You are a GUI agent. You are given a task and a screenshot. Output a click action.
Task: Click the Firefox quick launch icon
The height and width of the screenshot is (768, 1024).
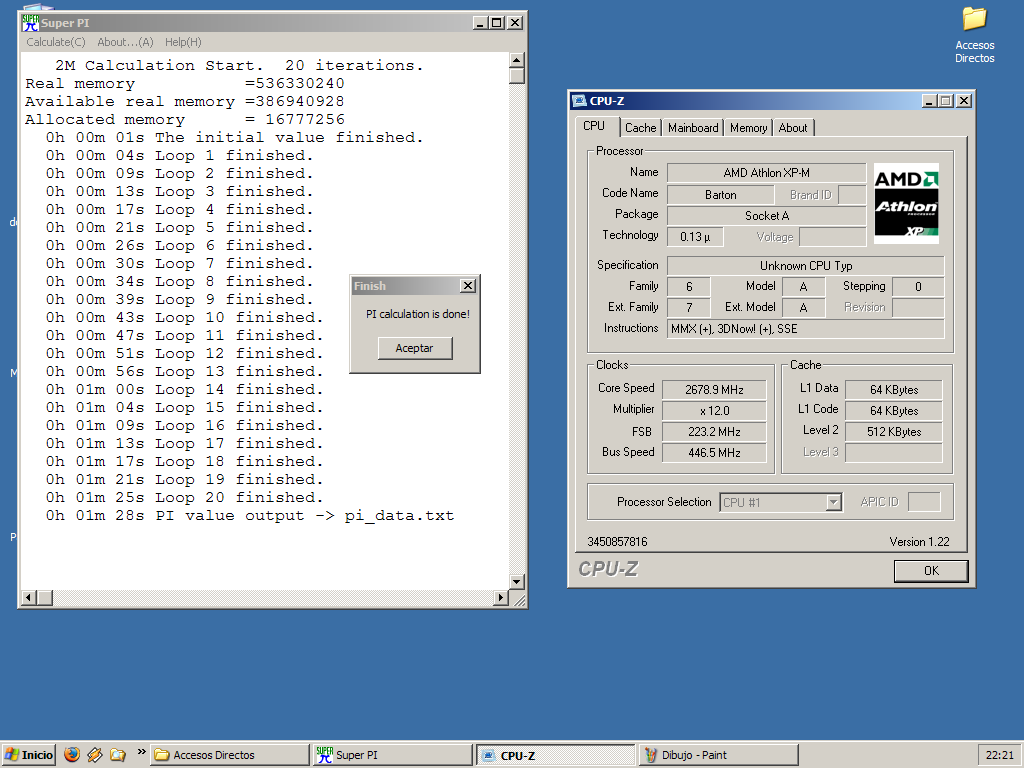pos(71,755)
